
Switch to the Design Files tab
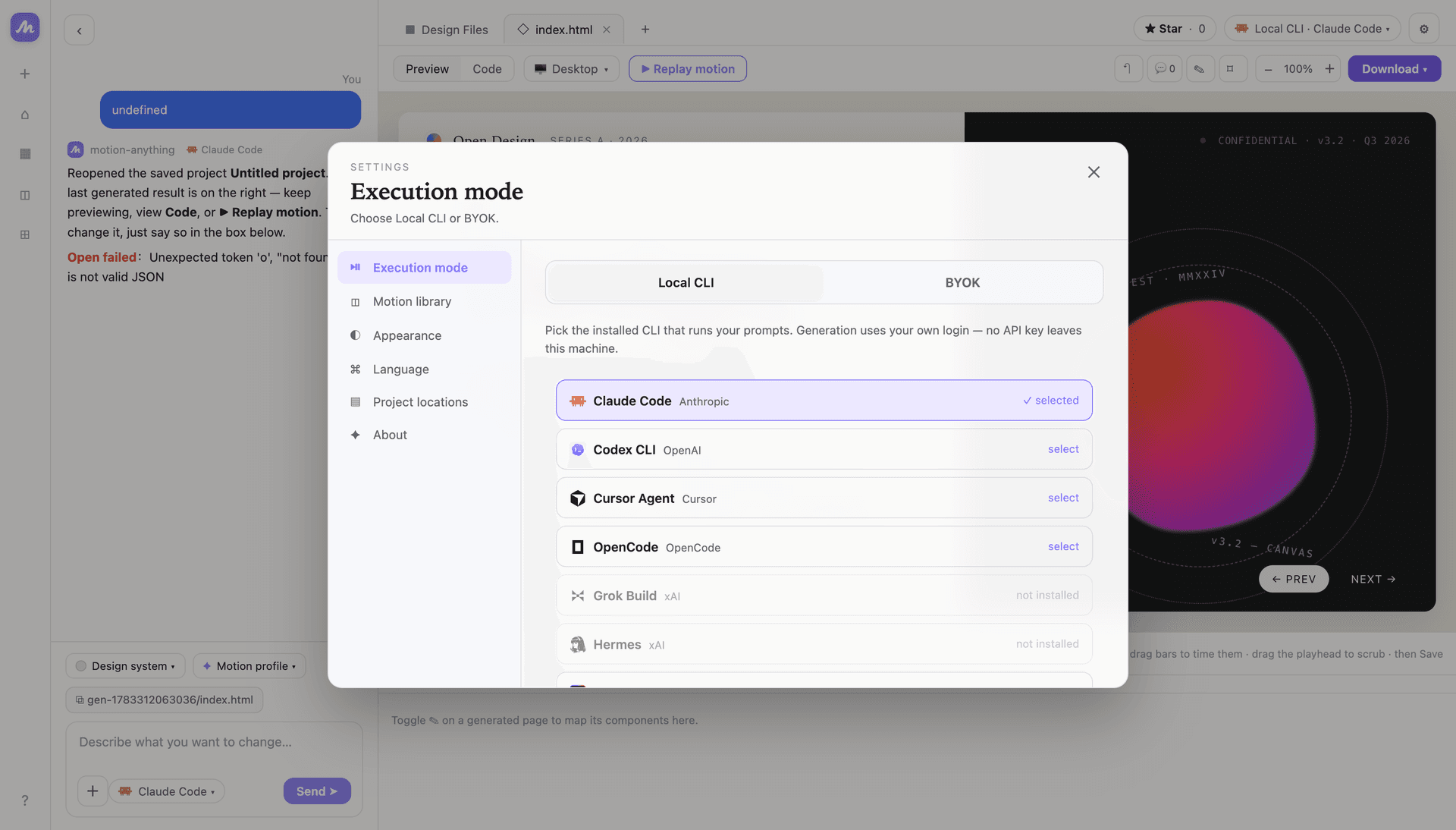447,30
